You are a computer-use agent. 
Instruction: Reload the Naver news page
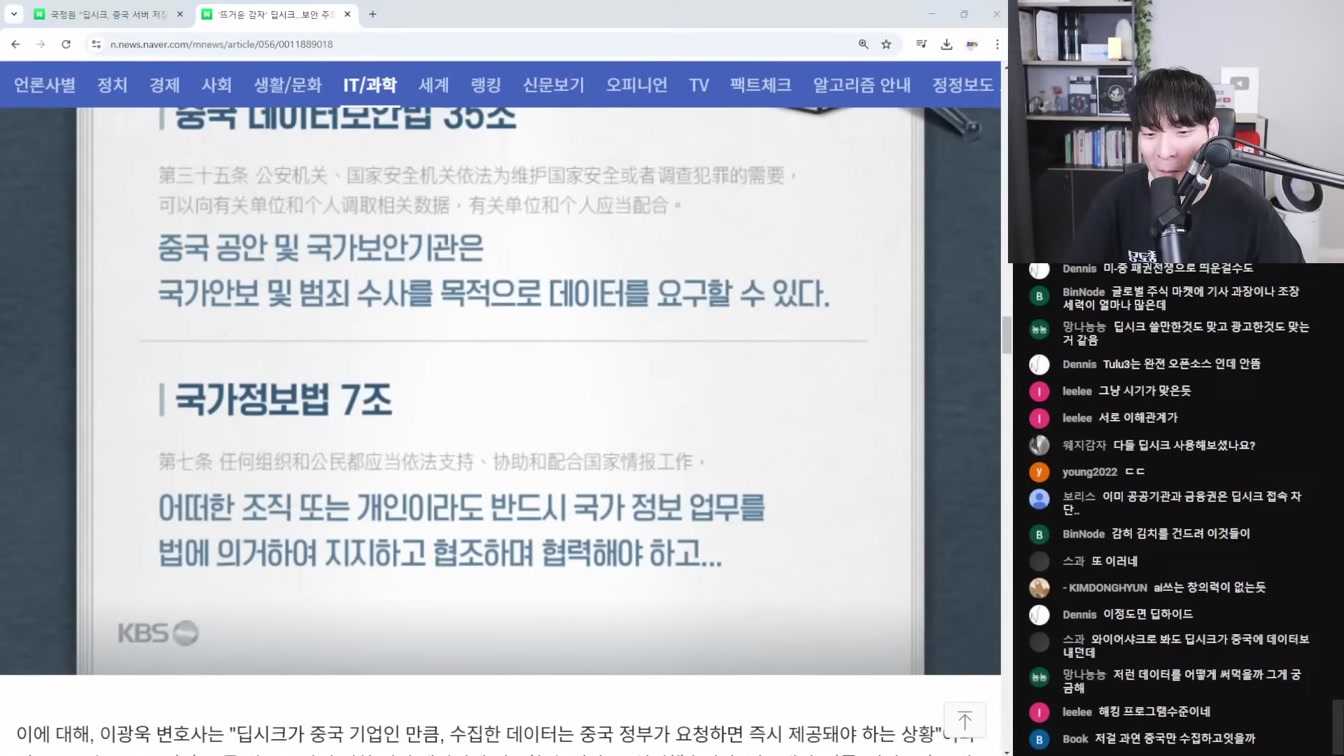click(x=66, y=44)
